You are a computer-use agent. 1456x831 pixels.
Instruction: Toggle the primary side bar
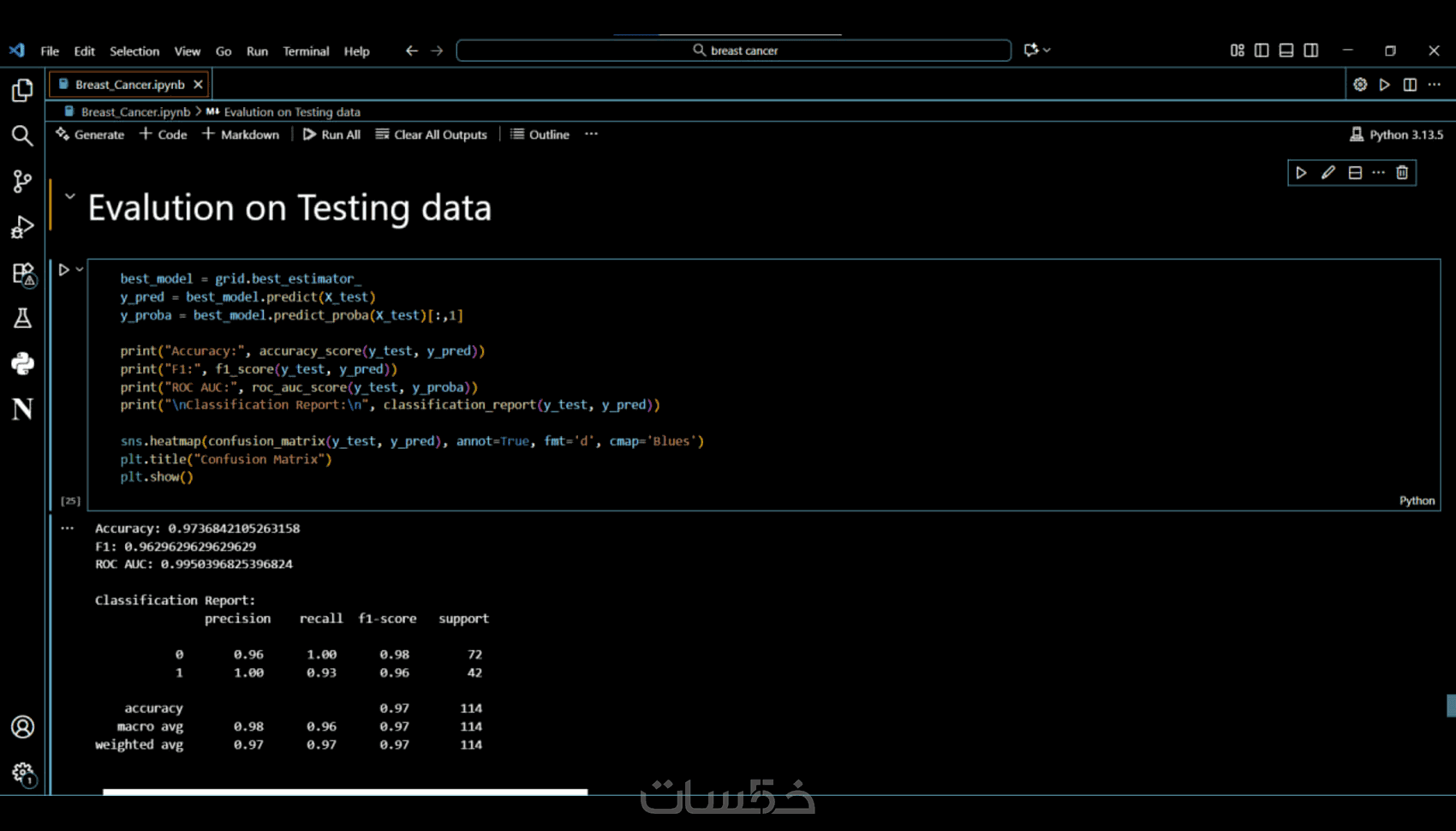click(x=1262, y=51)
